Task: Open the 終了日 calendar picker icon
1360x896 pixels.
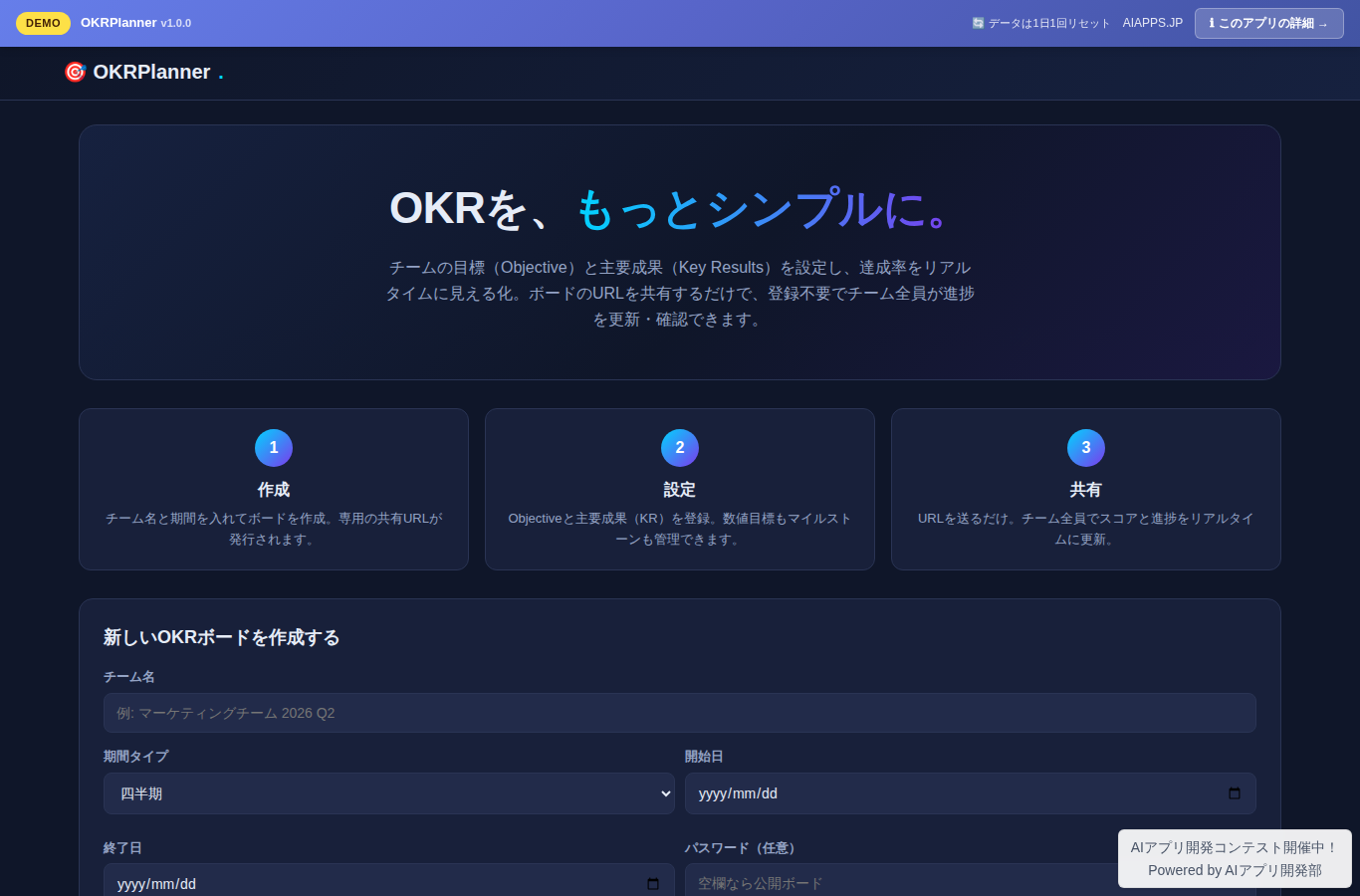Action: [653, 884]
